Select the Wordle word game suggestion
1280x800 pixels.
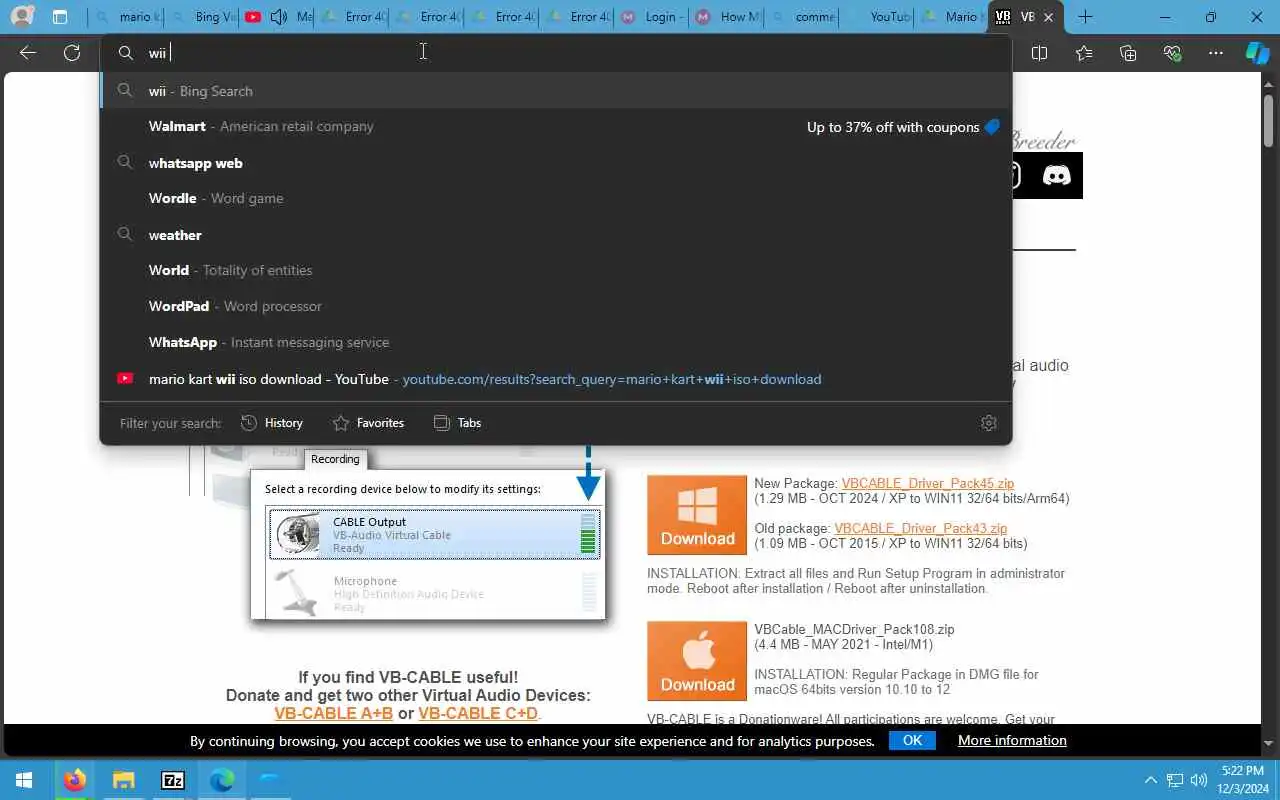point(556,198)
